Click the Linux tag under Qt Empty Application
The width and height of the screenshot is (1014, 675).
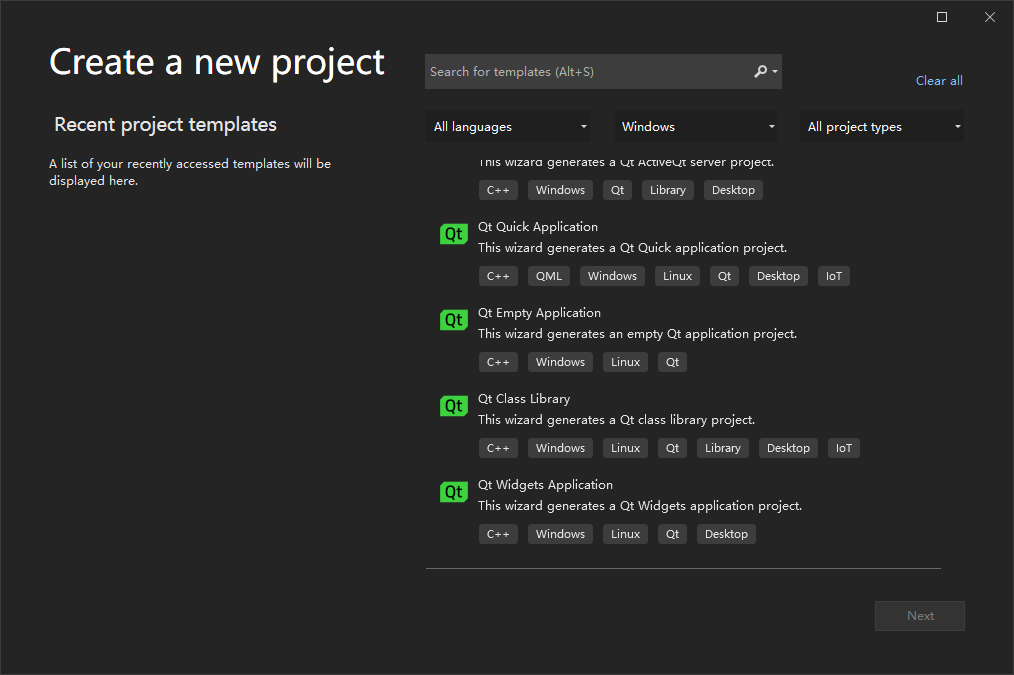pyautogui.click(x=625, y=362)
